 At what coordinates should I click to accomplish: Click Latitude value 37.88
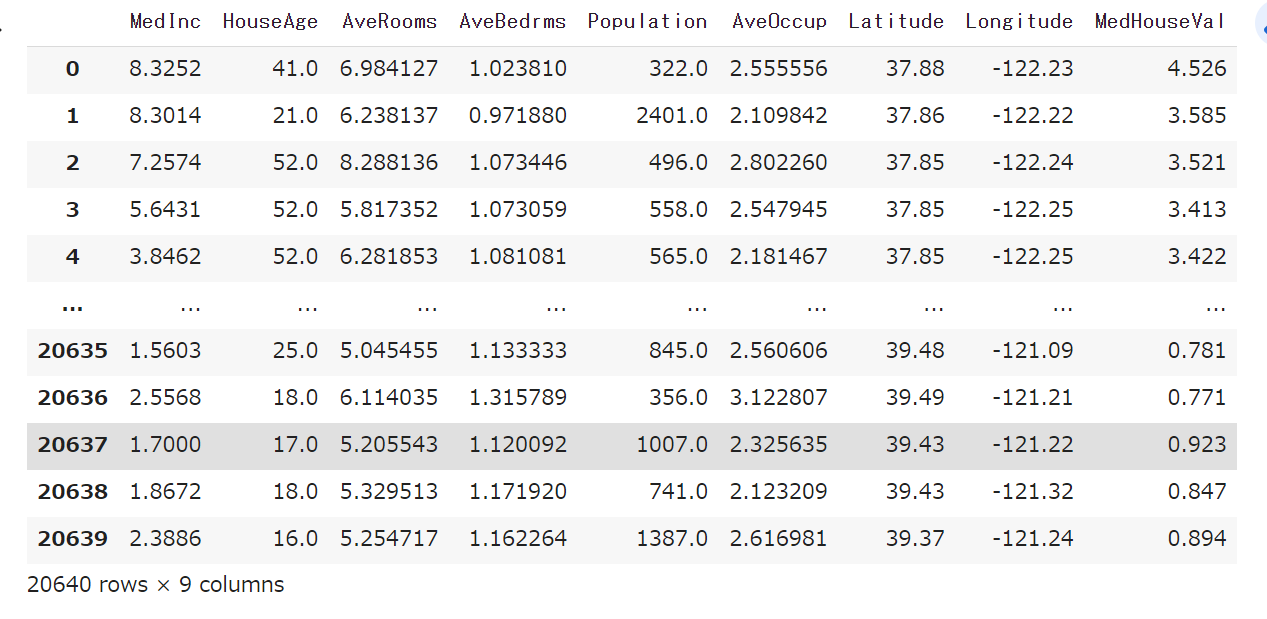coord(915,69)
